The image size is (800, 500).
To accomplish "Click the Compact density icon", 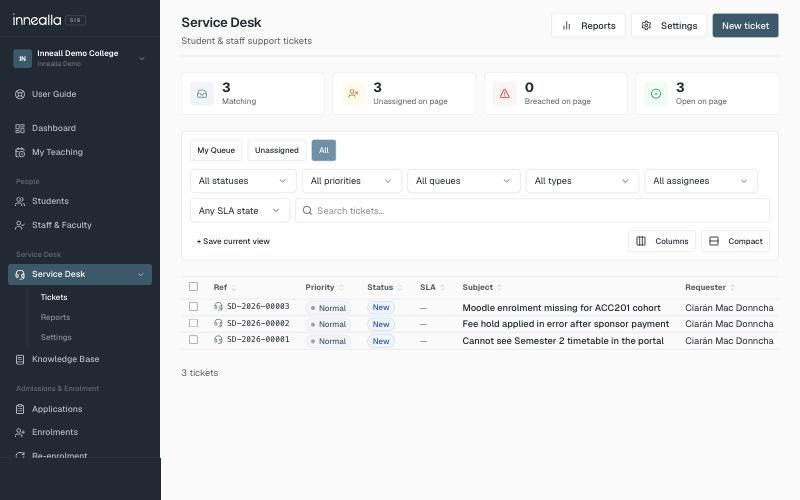I will (x=714, y=241).
